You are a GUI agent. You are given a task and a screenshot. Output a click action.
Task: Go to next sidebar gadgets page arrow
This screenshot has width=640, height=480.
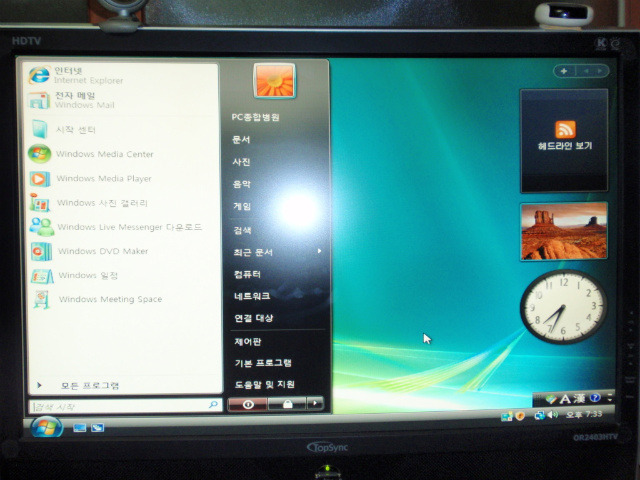click(x=600, y=71)
